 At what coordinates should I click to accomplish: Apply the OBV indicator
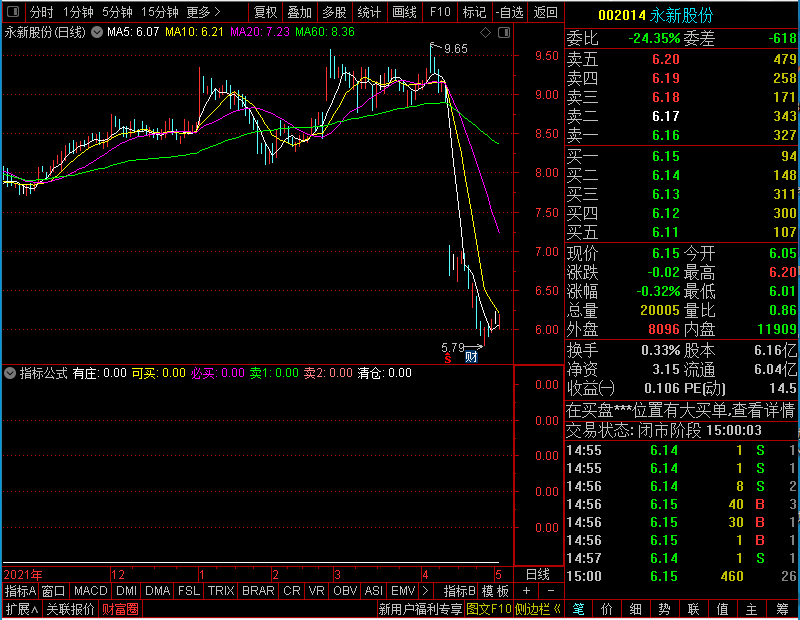pos(345,591)
